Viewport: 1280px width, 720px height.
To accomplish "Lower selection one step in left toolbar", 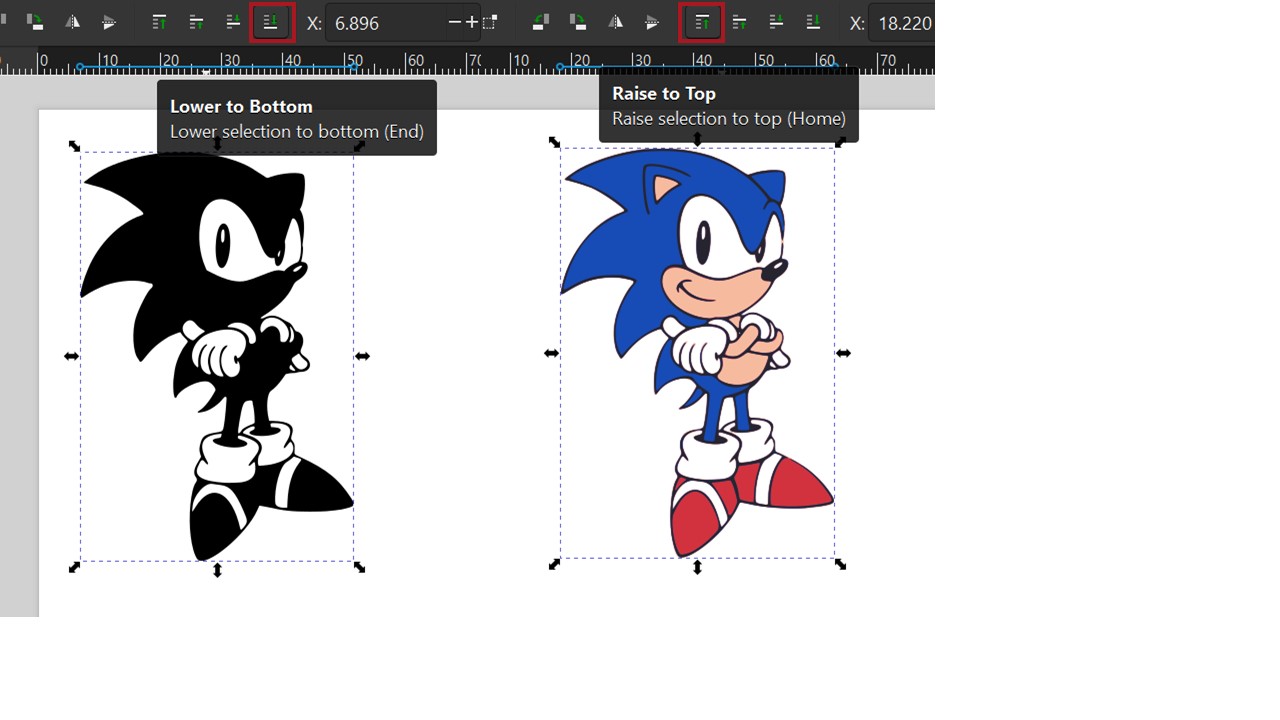I will click(233, 22).
